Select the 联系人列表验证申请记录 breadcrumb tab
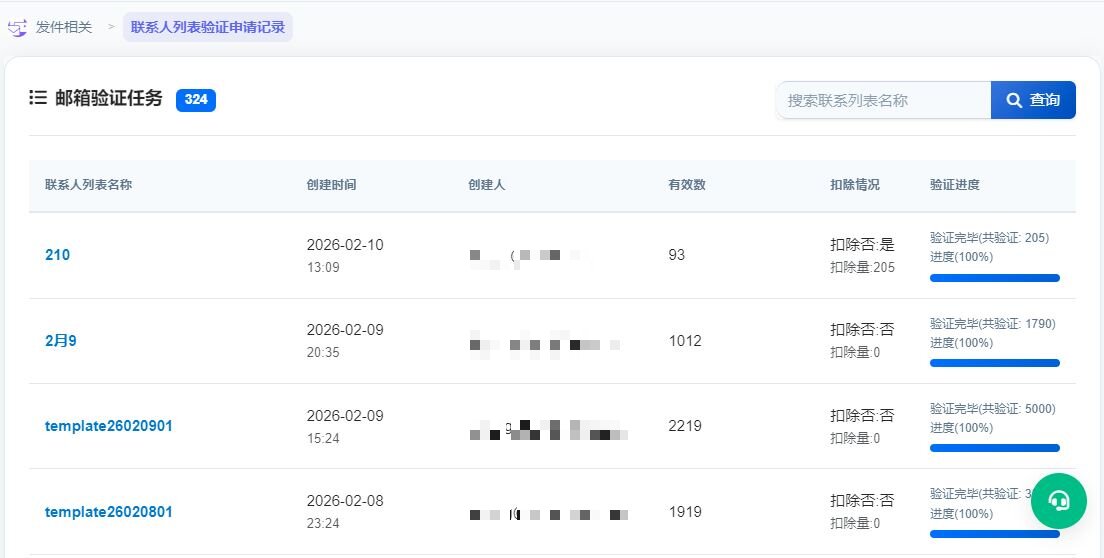1104x558 pixels. [x=208, y=27]
